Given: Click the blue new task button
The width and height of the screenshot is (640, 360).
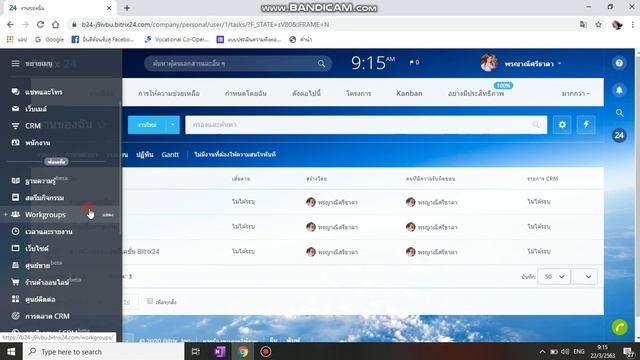Looking at the screenshot, I should click(147, 125).
